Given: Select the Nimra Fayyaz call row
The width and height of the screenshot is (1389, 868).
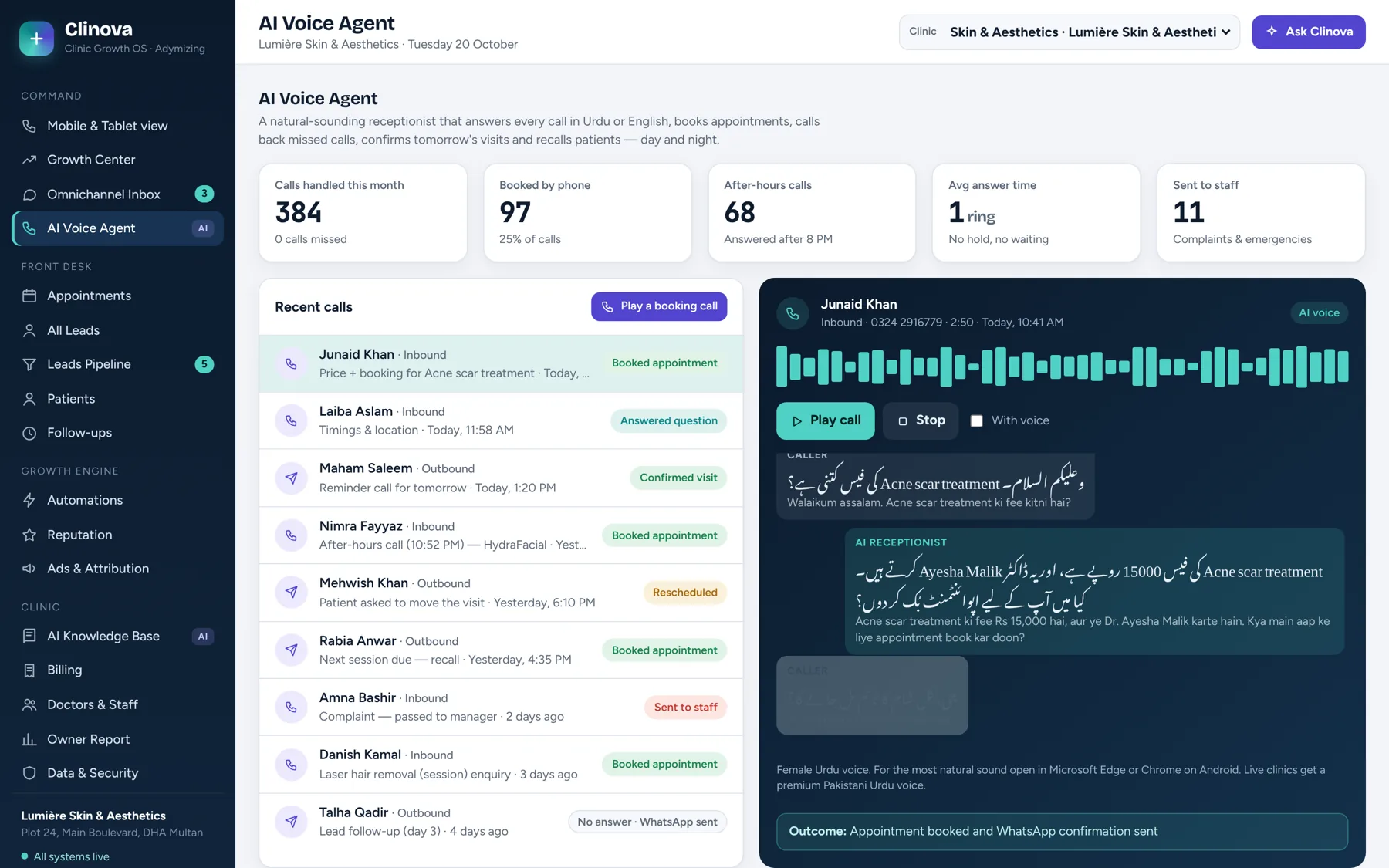Looking at the screenshot, I should 501,535.
